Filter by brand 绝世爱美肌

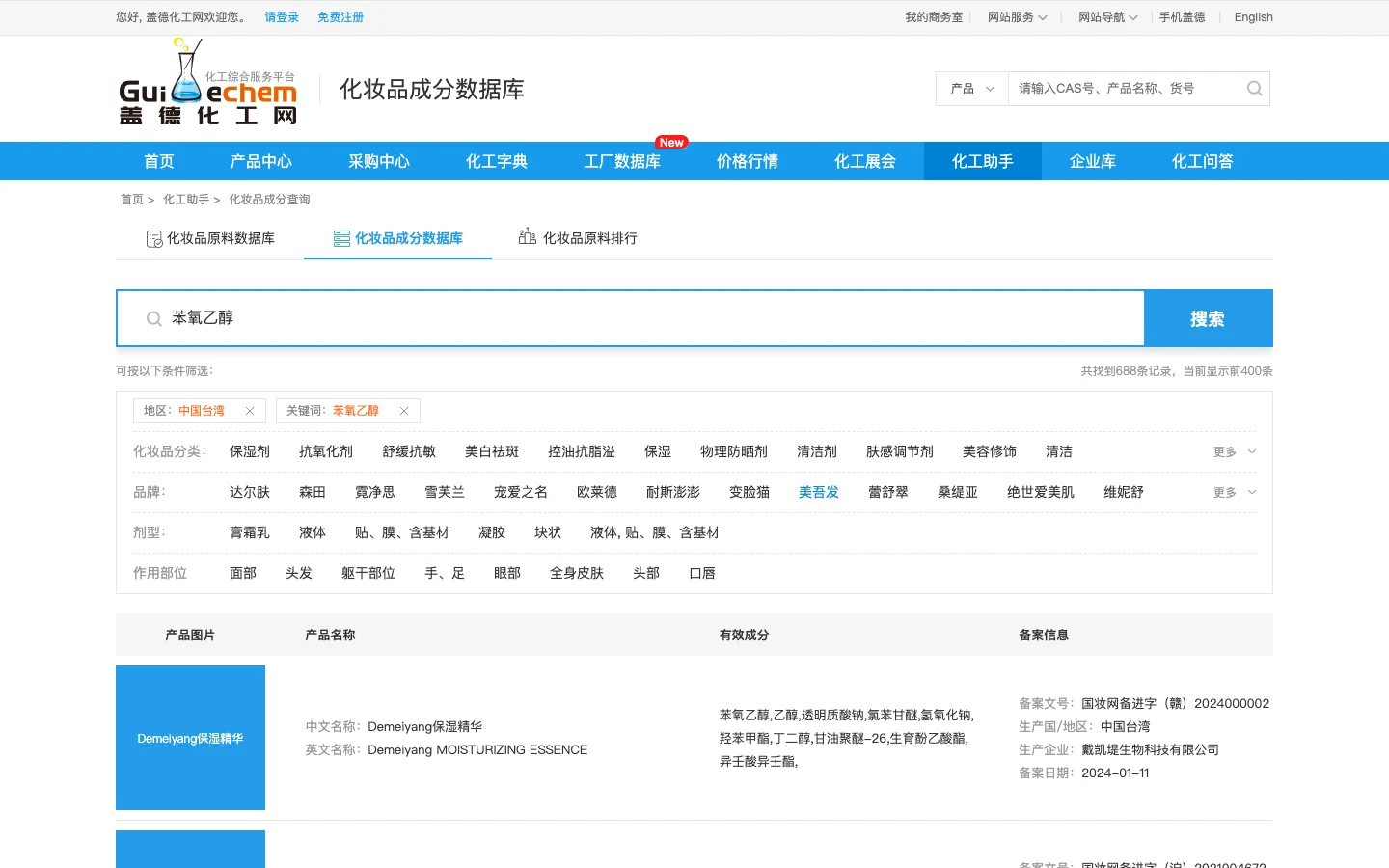(1041, 492)
